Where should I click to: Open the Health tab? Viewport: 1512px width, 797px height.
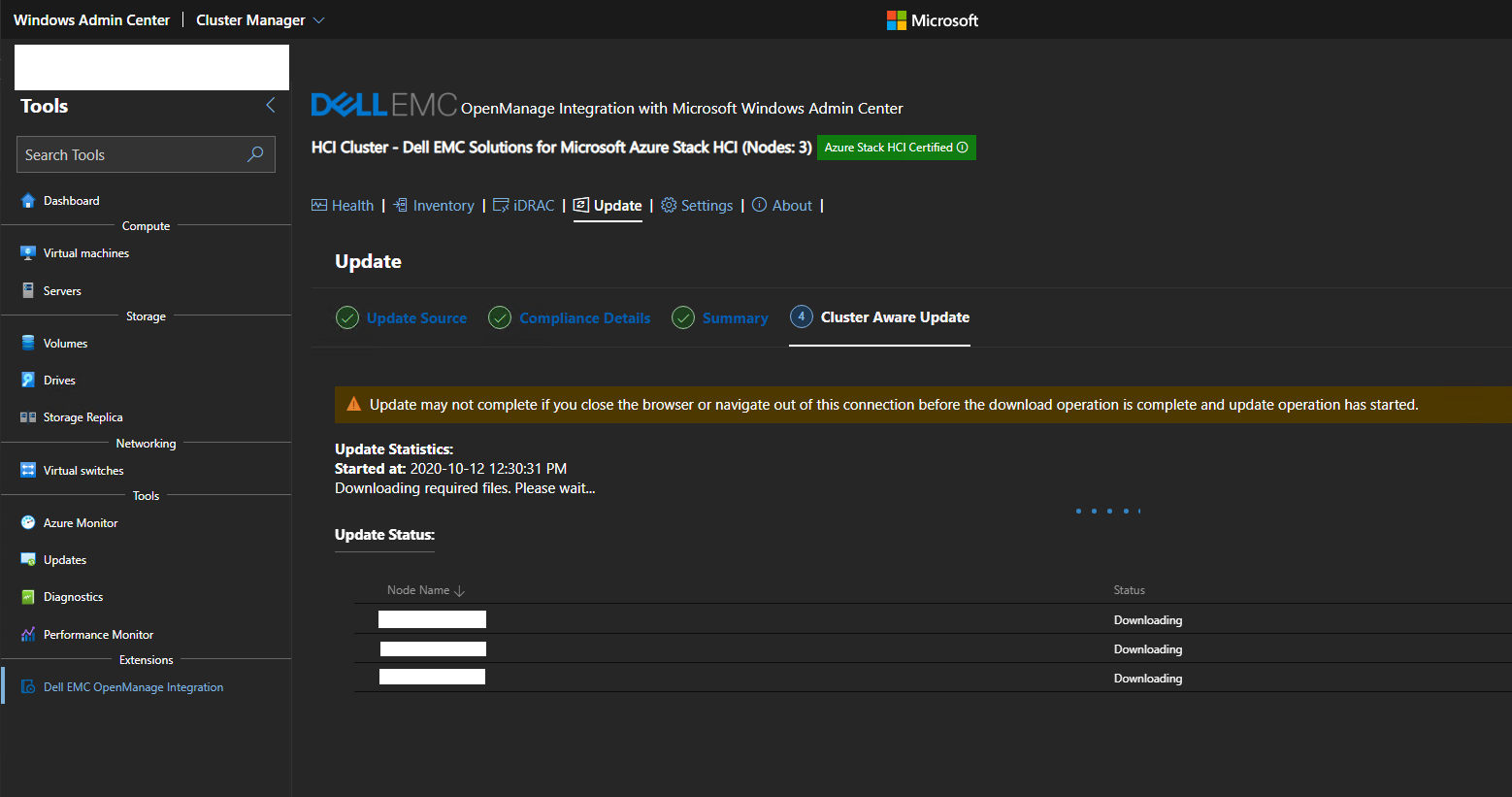[x=343, y=206]
